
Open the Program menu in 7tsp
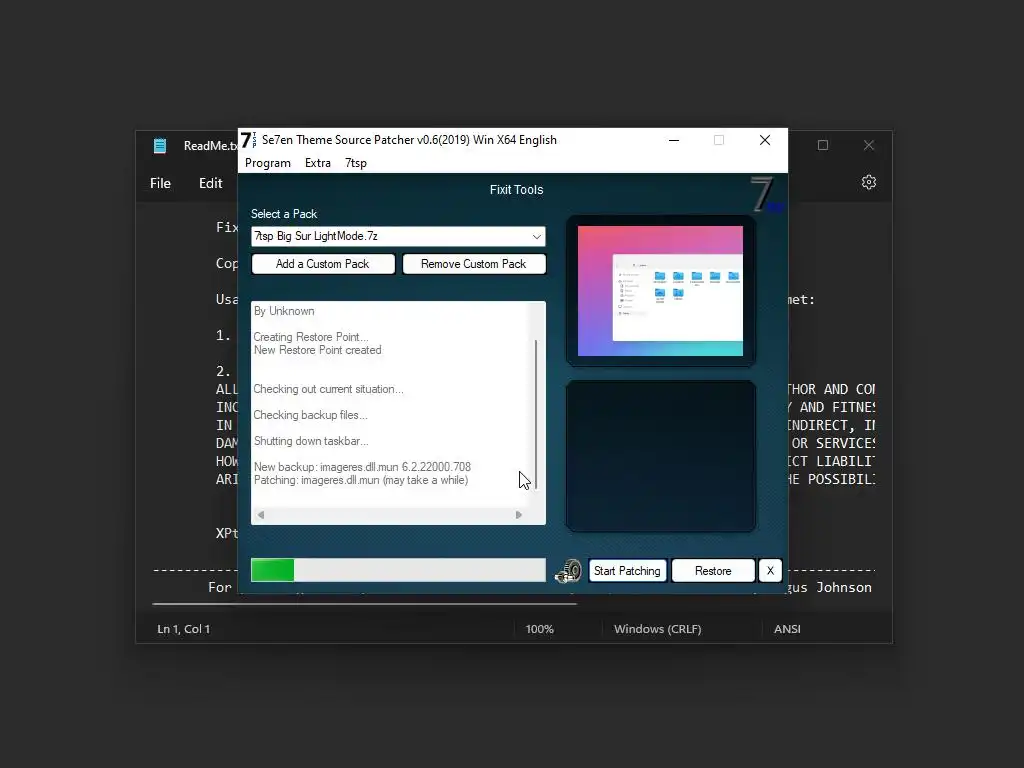point(268,163)
